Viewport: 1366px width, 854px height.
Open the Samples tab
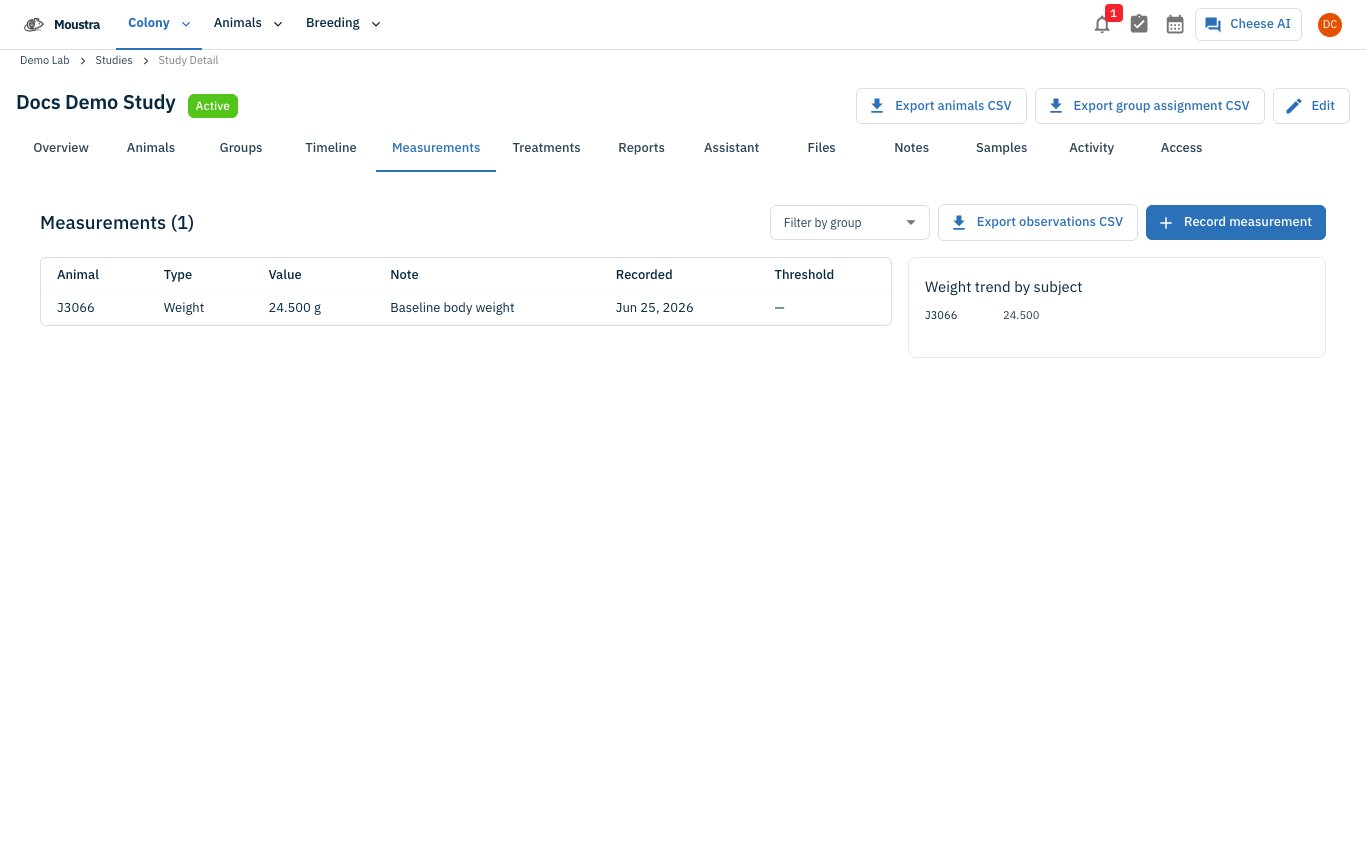[x=1002, y=148]
